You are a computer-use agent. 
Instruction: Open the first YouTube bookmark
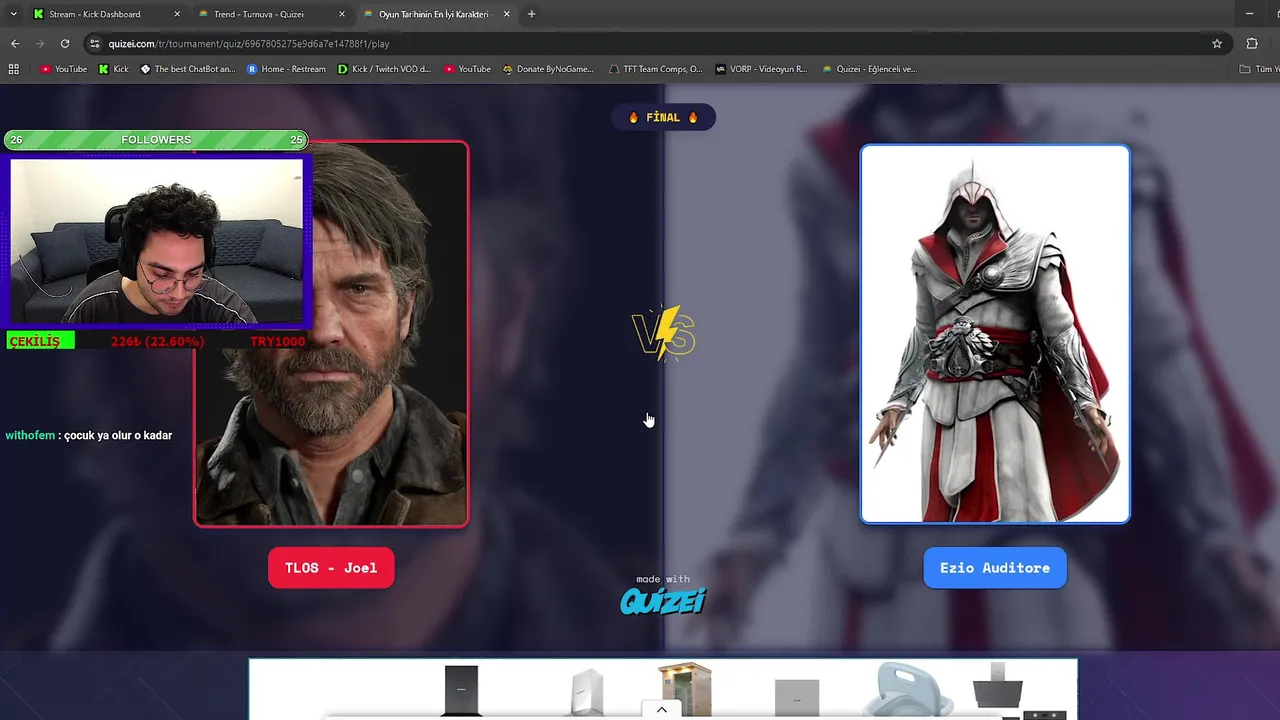(x=63, y=69)
